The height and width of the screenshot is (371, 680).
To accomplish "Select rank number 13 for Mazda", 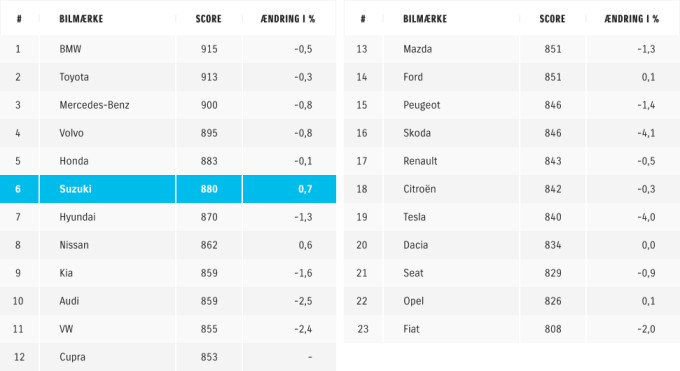I will [362, 49].
